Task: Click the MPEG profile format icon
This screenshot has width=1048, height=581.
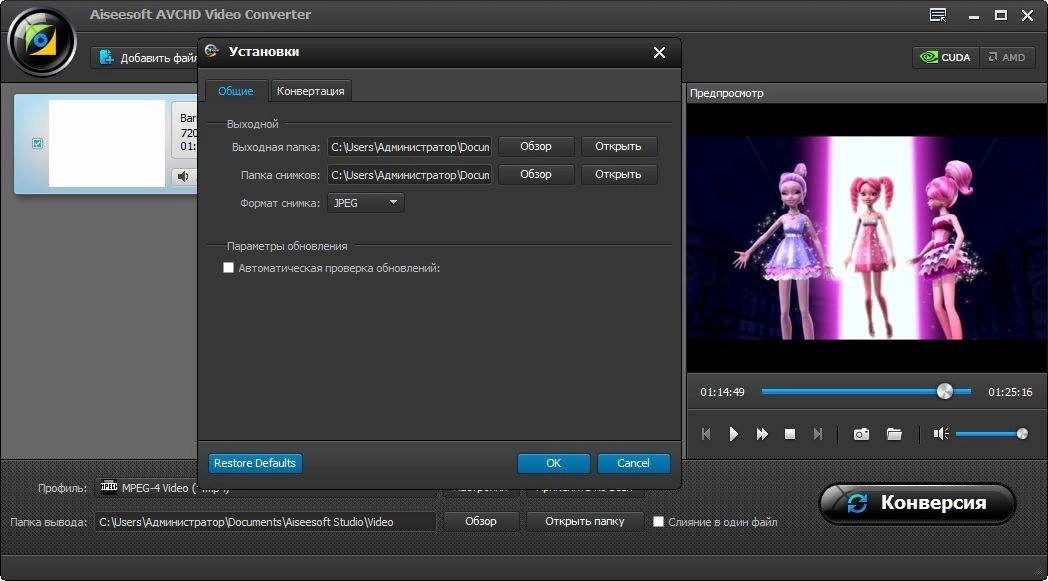Action: point(109,487)
